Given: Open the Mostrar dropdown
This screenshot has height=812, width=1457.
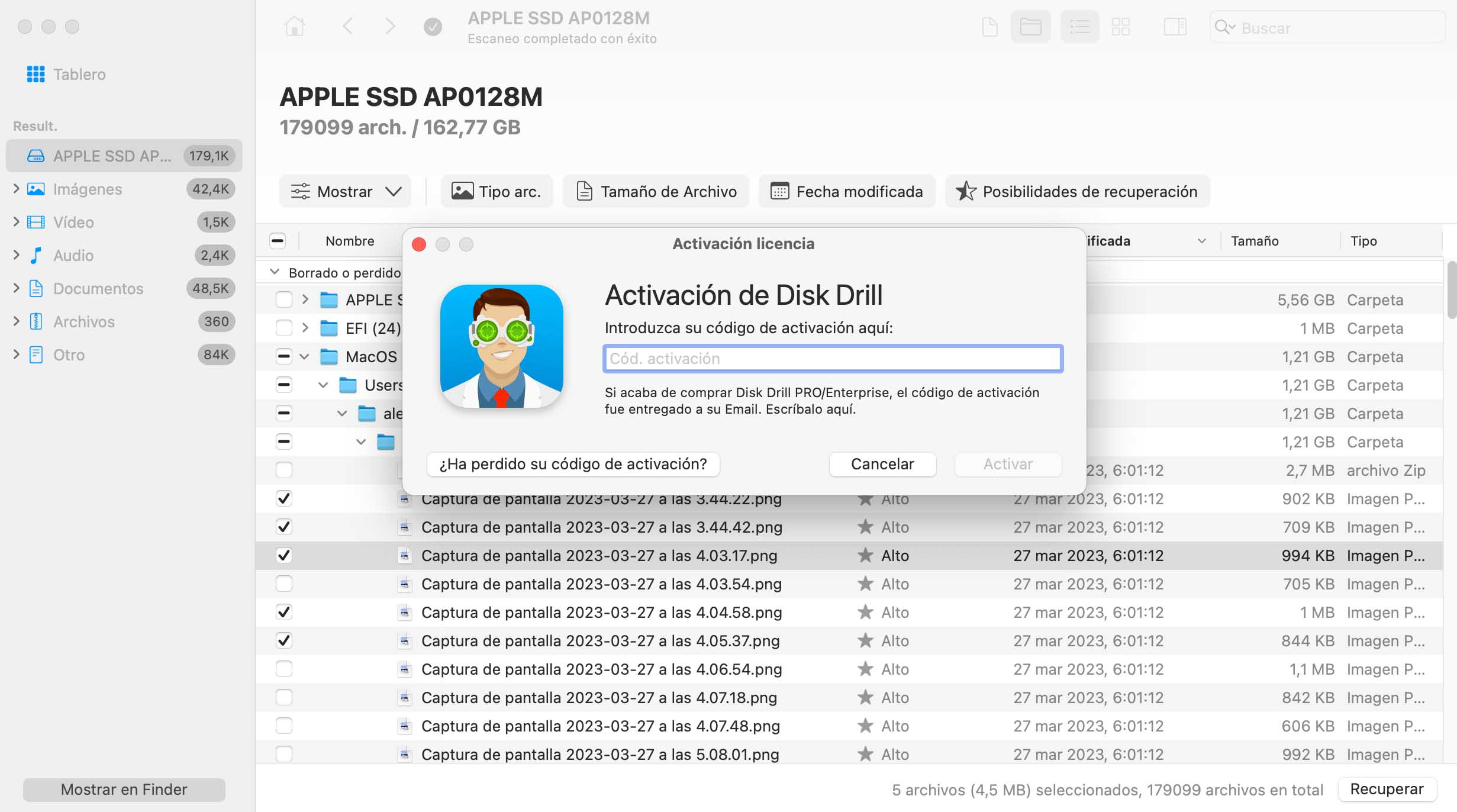Looking at the screenshot, I should (345, 191).
